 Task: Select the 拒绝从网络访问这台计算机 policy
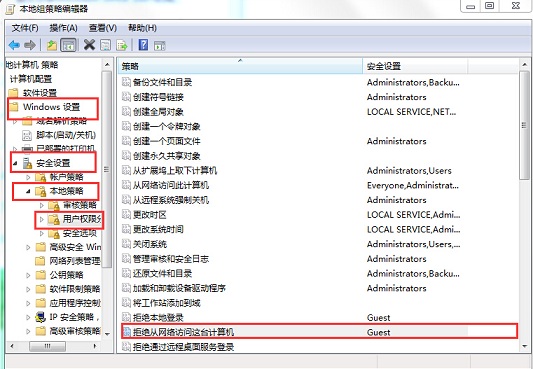[x=319, y=332]
